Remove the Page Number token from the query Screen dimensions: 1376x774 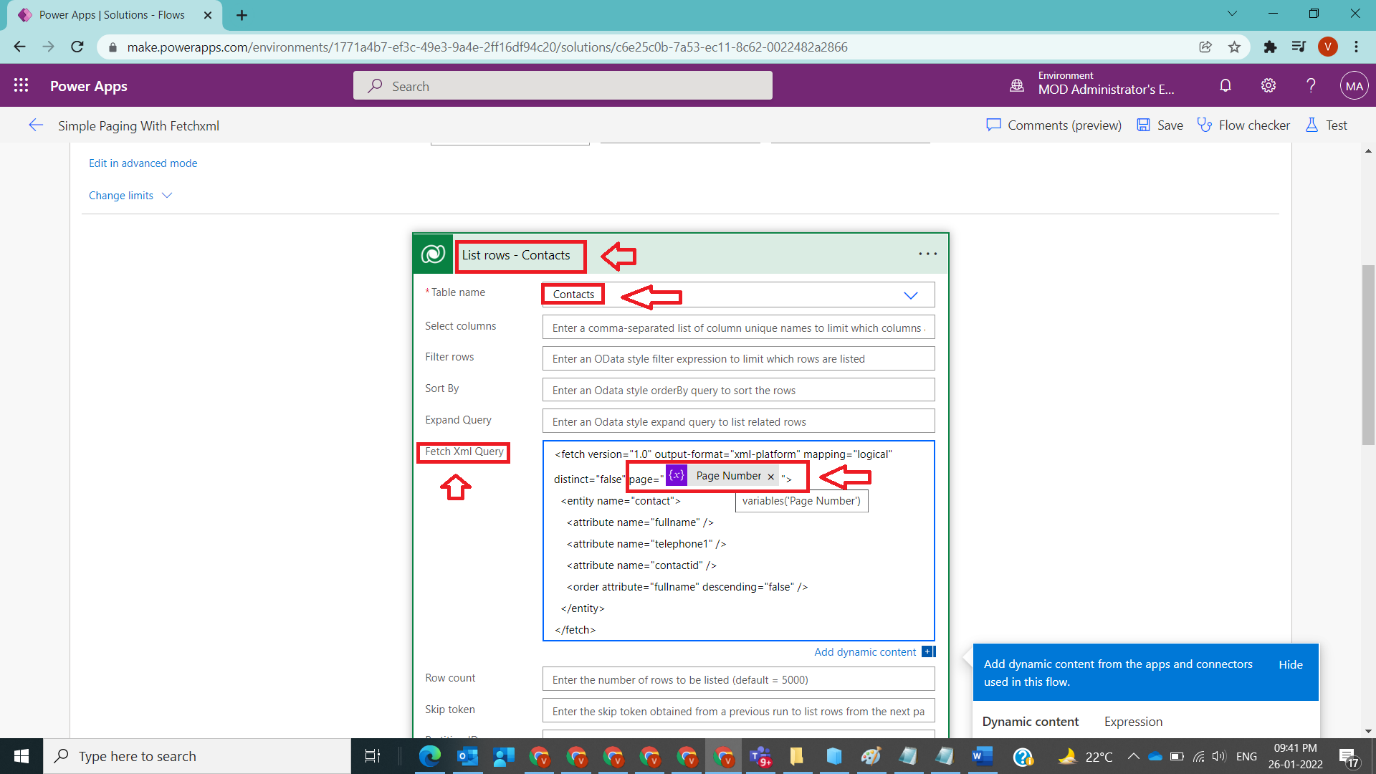tap(770, 476)
